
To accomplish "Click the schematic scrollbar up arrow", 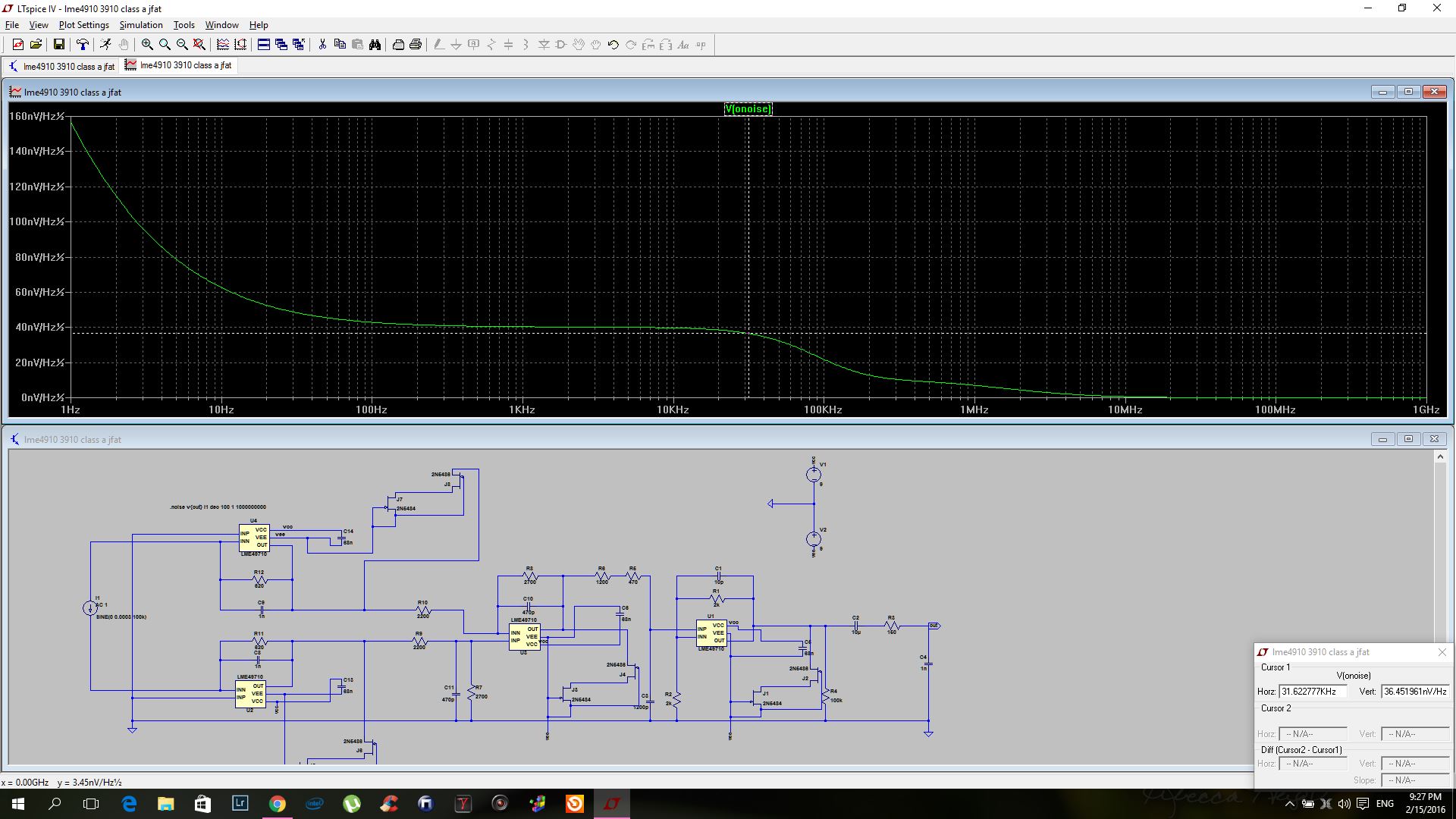I will [1440, 457].
